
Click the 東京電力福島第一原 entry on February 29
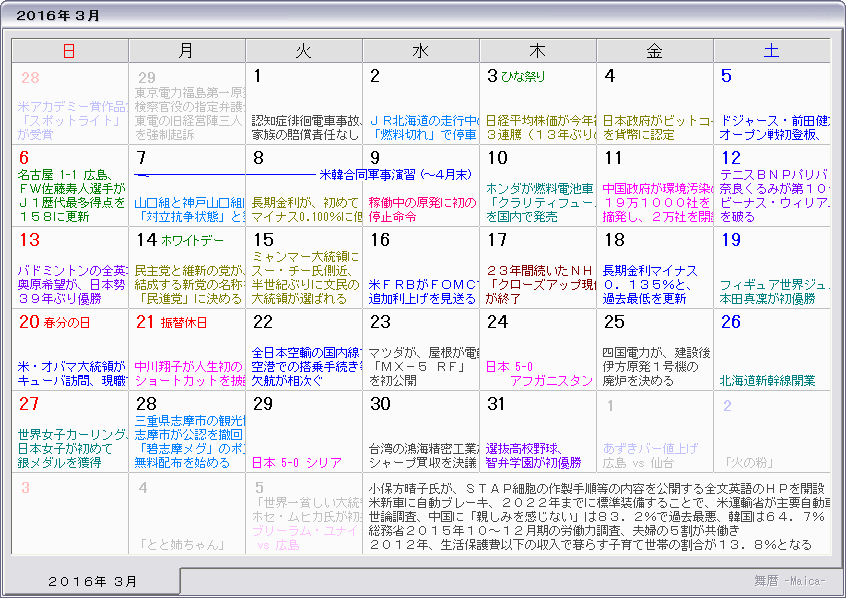[189, 113]
